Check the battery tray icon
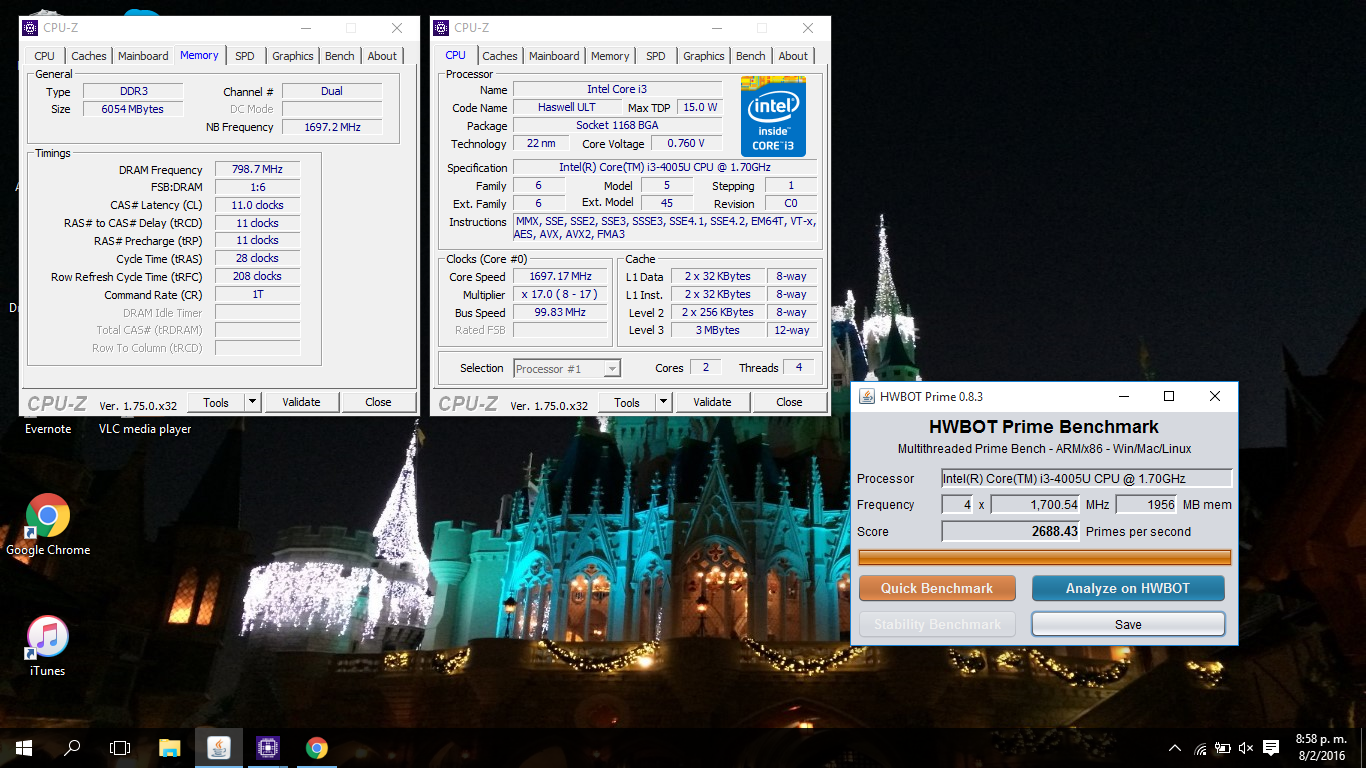The height and width of the screenshot is (768, 1366). [x=1223, y=748]
